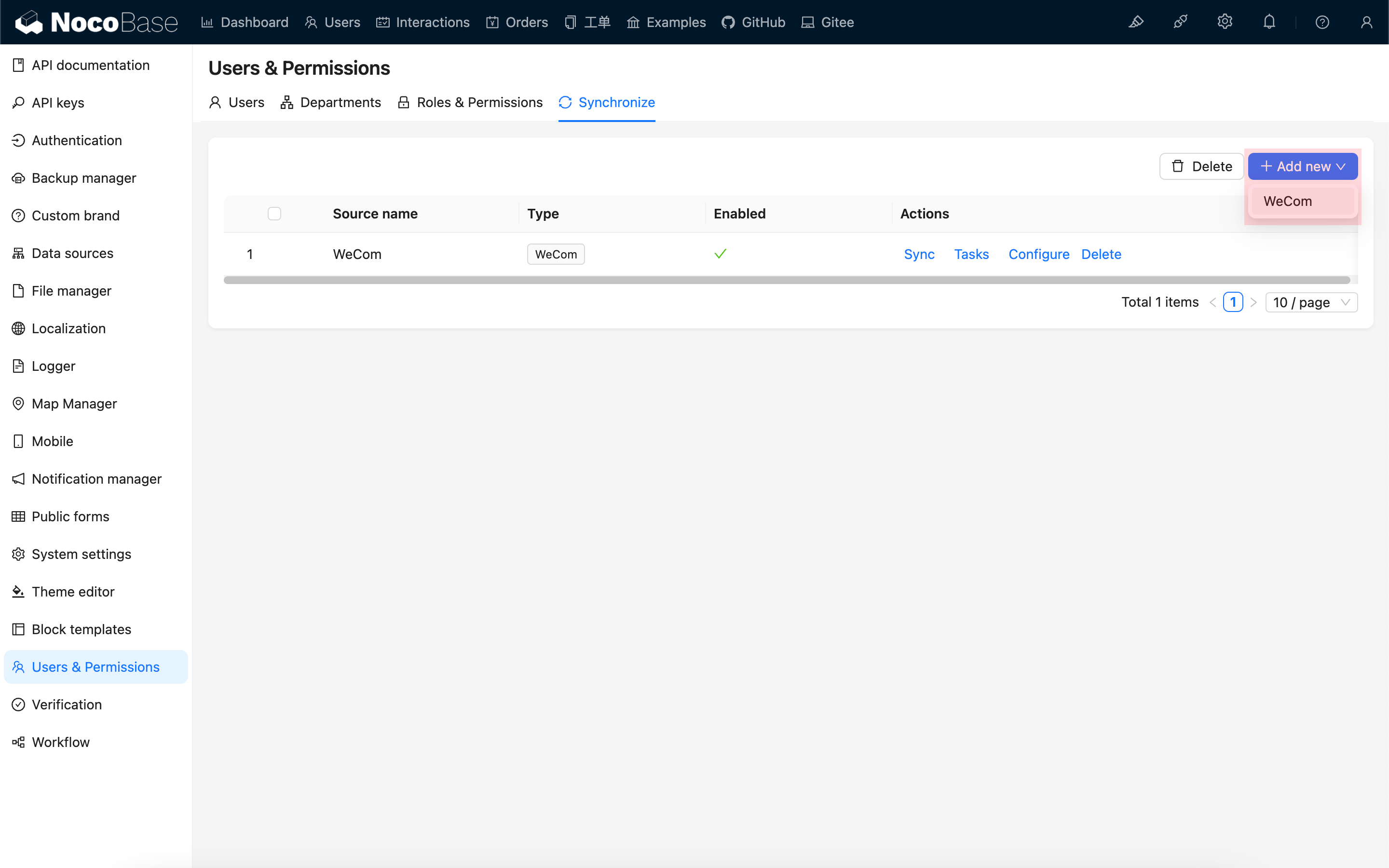1389x868 pixels.
Task: Open Backup manager in sidebar
Action: coord(84,178)
